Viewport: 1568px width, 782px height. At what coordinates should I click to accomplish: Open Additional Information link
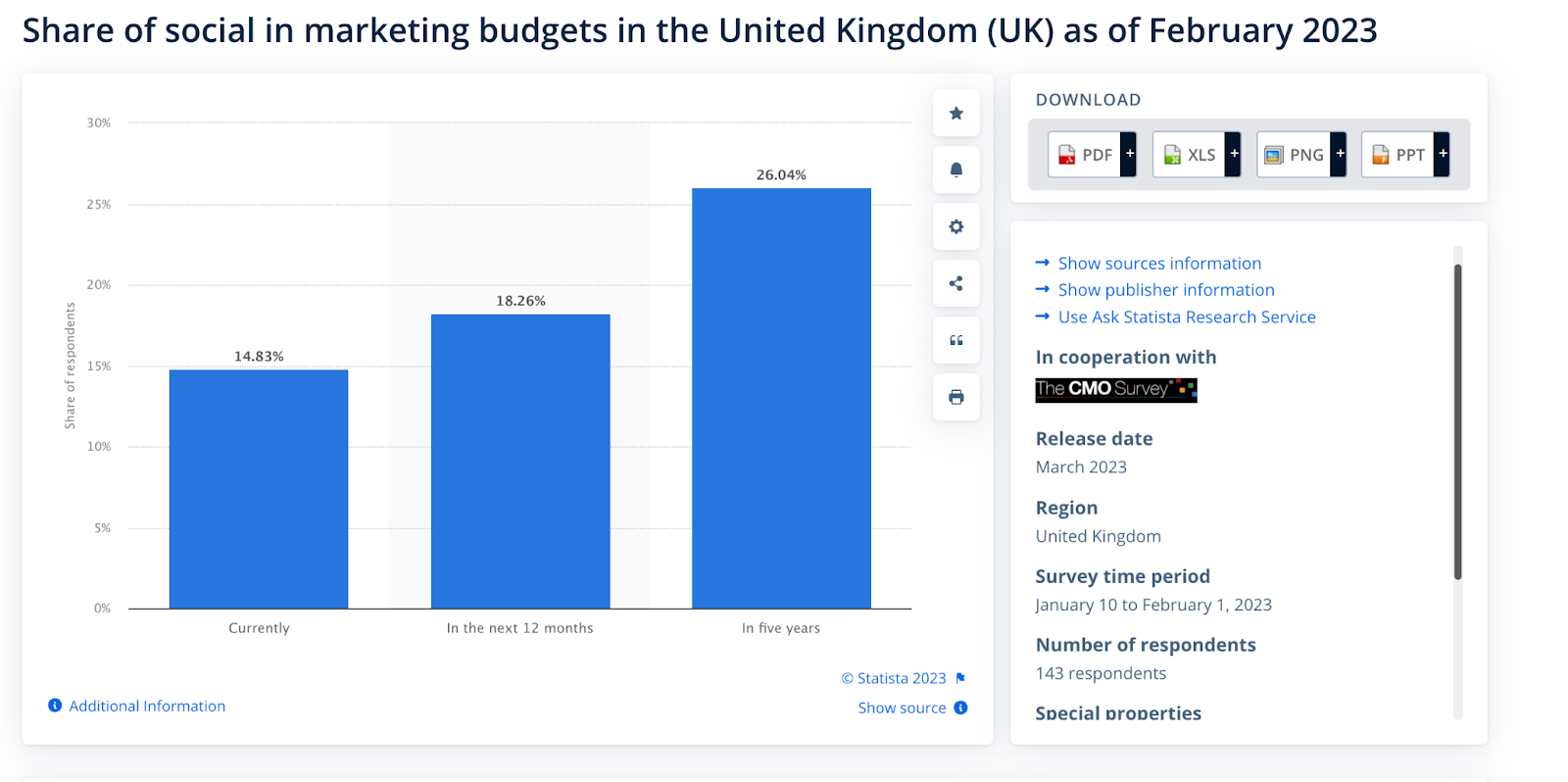pos(147,706)
